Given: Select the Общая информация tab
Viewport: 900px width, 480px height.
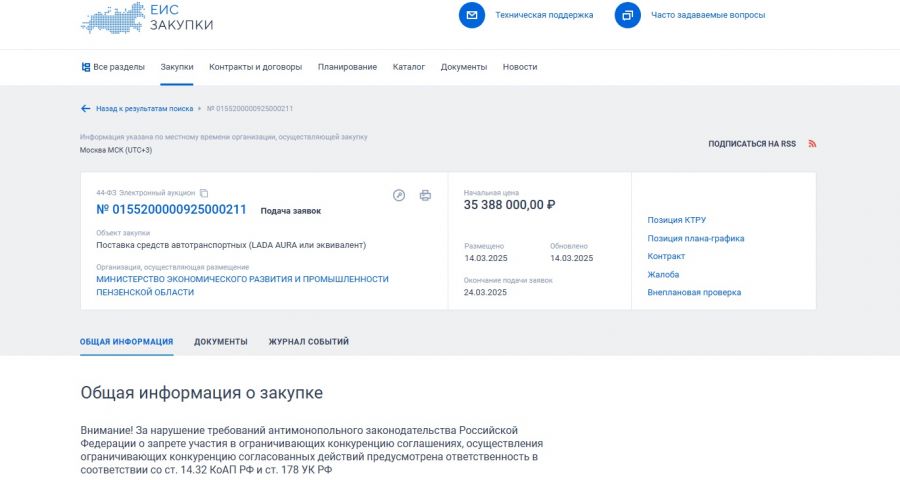Looking at the screenshot, I should coord(126,342).
